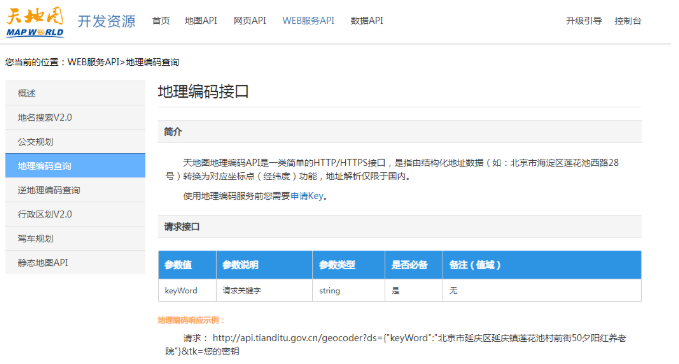
Task: Open the 网页API menu item
Action: click(250, 21)
